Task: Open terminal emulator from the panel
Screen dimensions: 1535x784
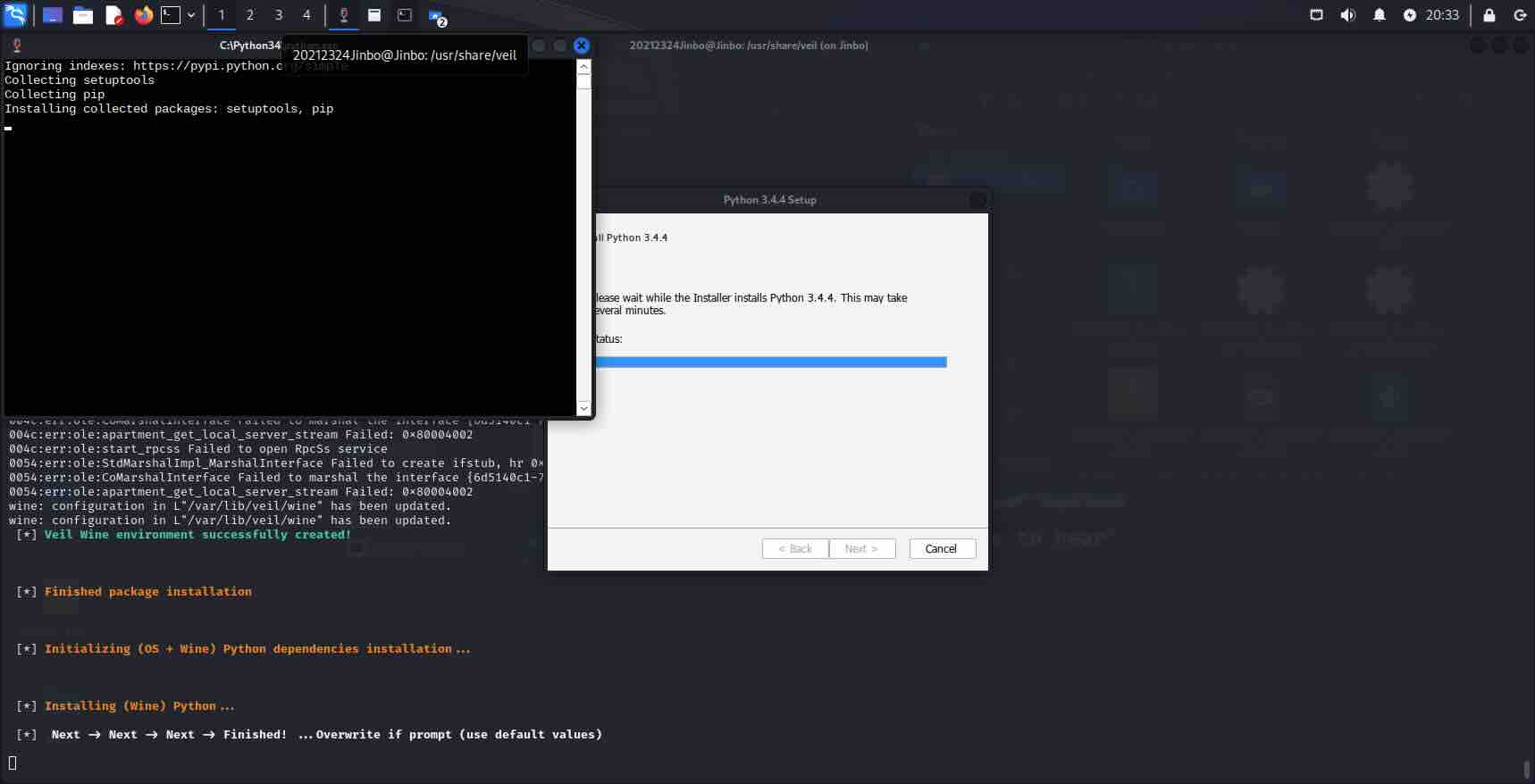Action: click(171, 15)
